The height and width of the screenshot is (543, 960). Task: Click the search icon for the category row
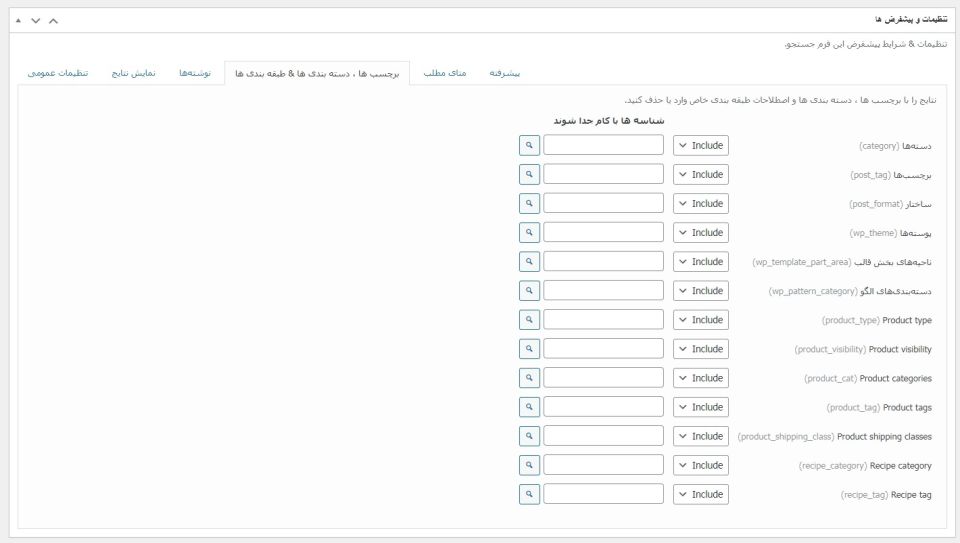coord(530,145)
